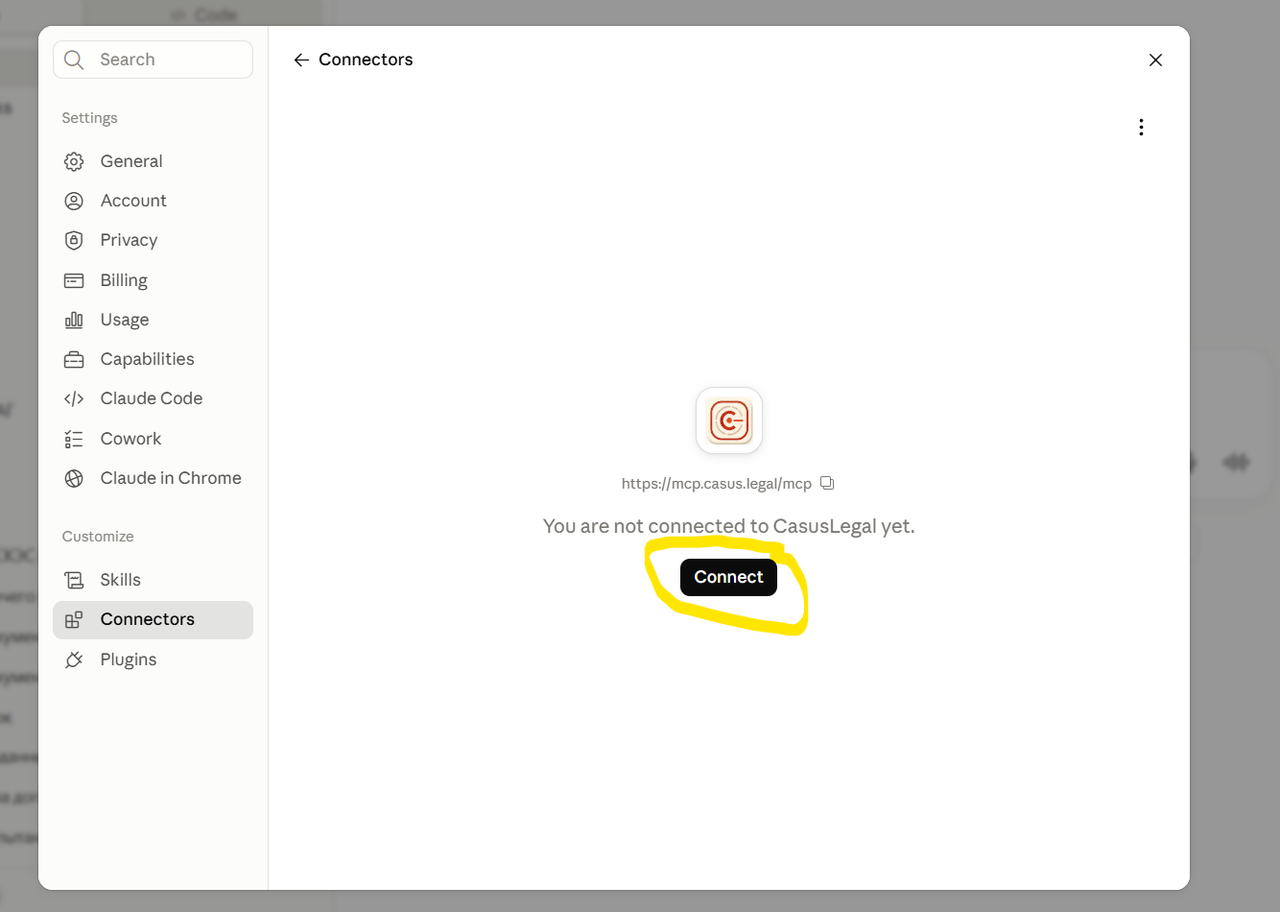
Task: Click the https://mcp.casus.legal/mcp URL text
Action: tap(717, 483)
